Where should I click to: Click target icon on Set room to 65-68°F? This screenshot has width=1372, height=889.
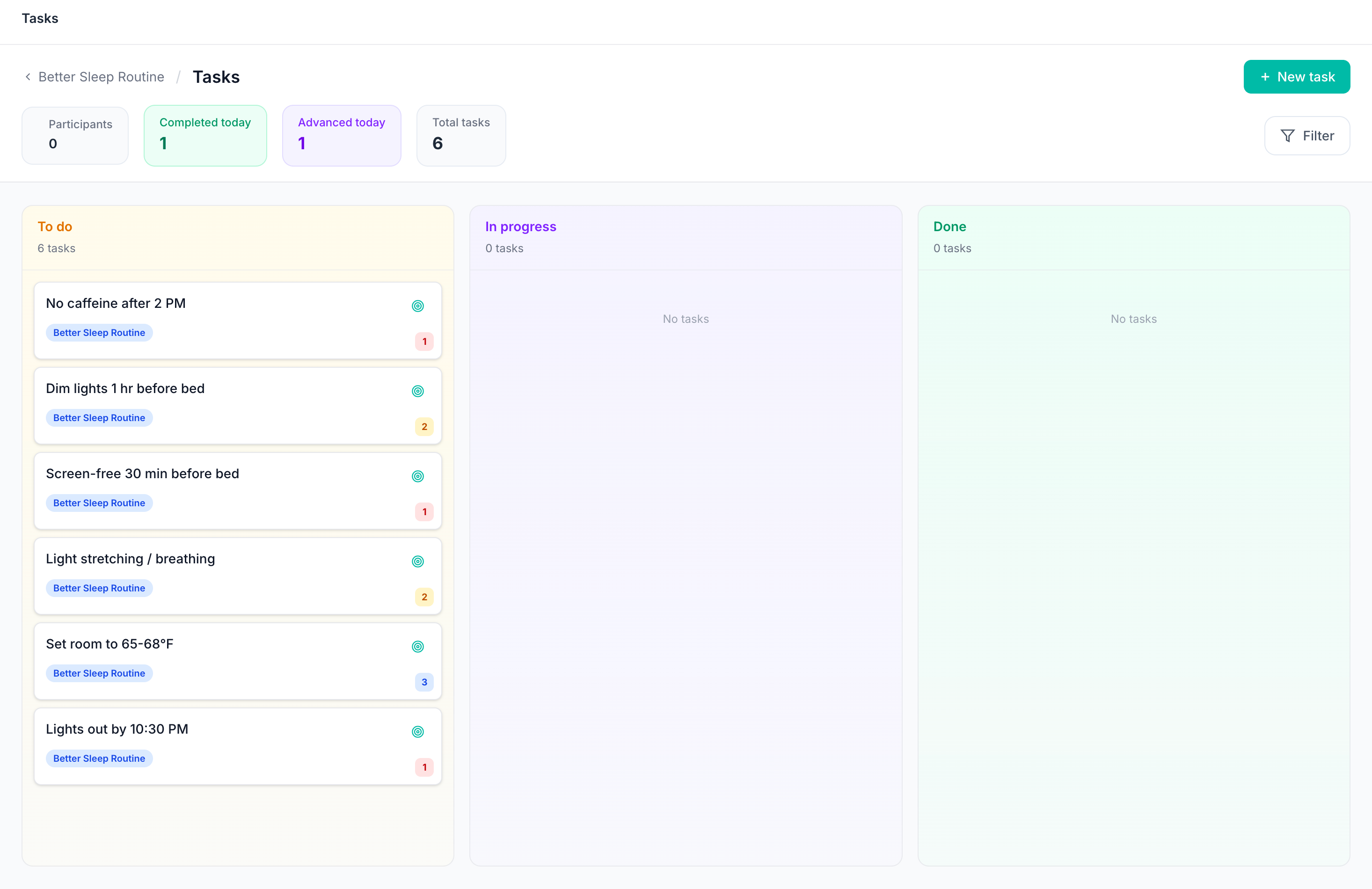point(417,647)
